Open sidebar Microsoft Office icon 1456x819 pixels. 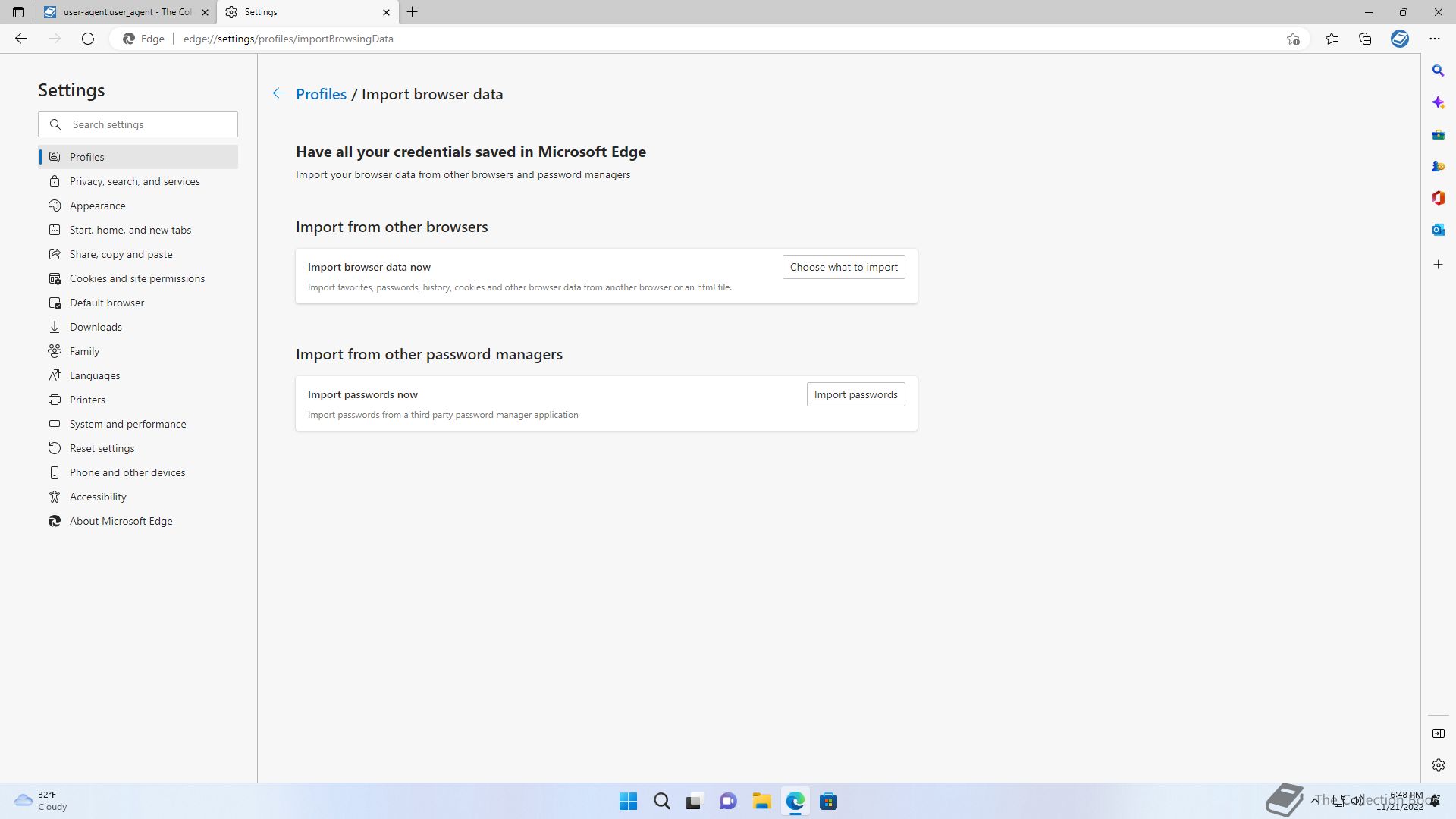coord(1438,198)
